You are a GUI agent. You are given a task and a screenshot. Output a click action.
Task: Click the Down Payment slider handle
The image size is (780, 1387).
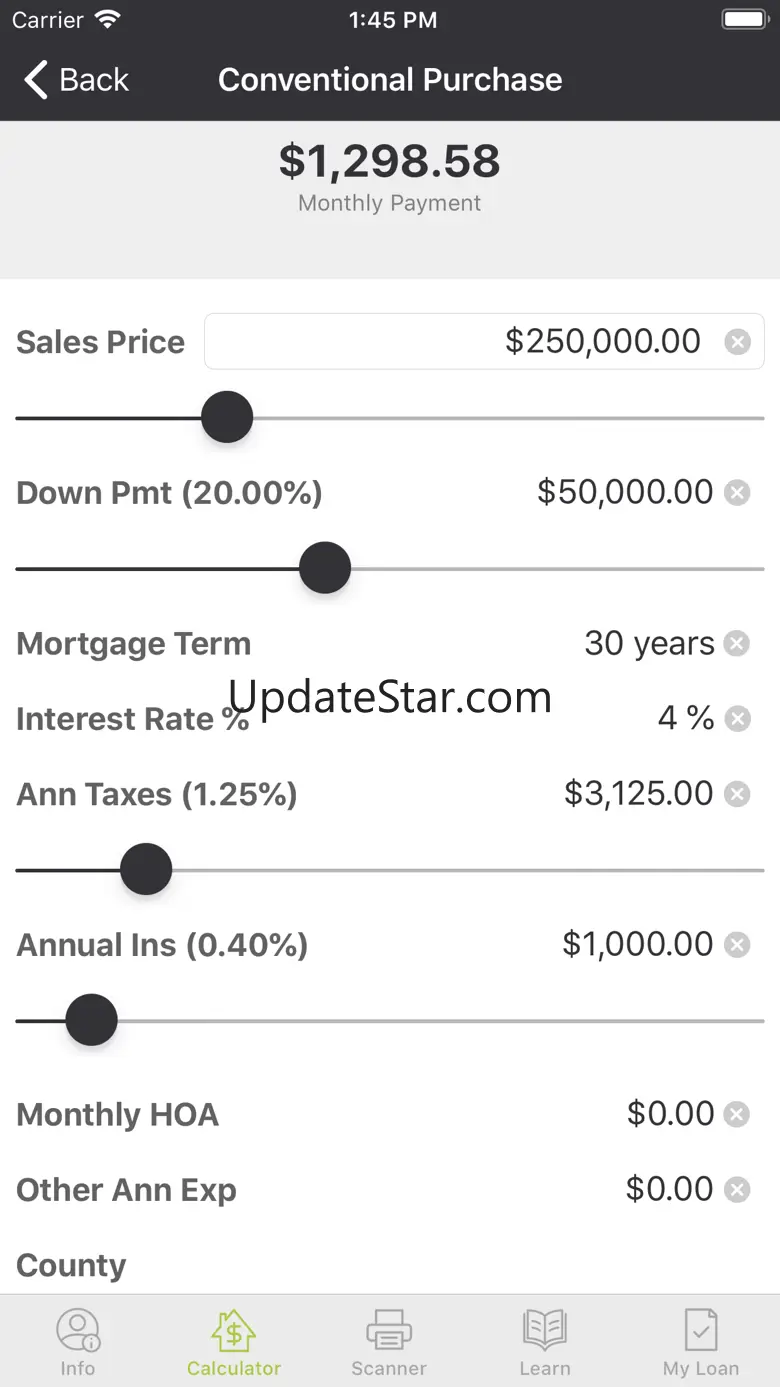(325, 568)
